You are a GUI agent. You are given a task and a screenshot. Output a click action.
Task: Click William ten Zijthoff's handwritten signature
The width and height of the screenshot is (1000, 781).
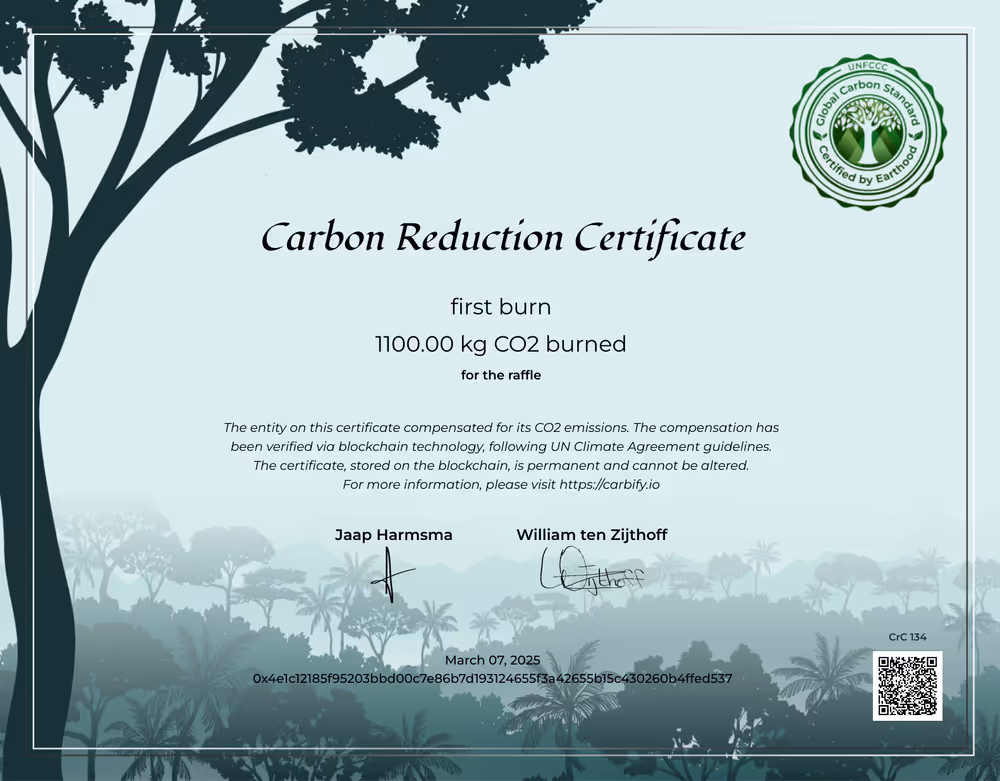[x=590, y=572]
